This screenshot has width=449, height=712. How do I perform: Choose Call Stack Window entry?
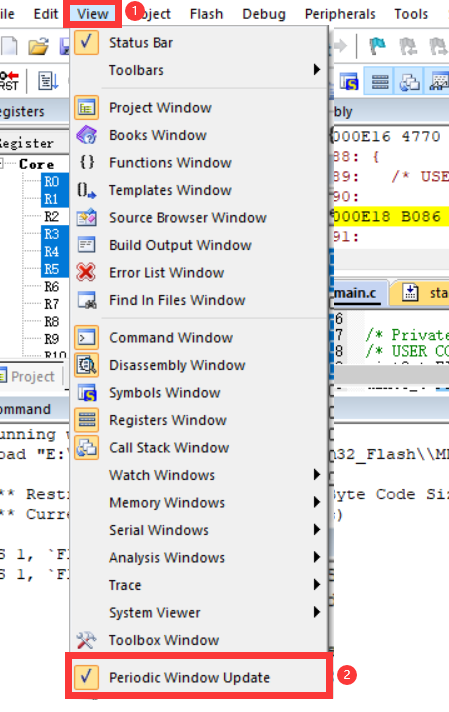click(x=199, y=448)
